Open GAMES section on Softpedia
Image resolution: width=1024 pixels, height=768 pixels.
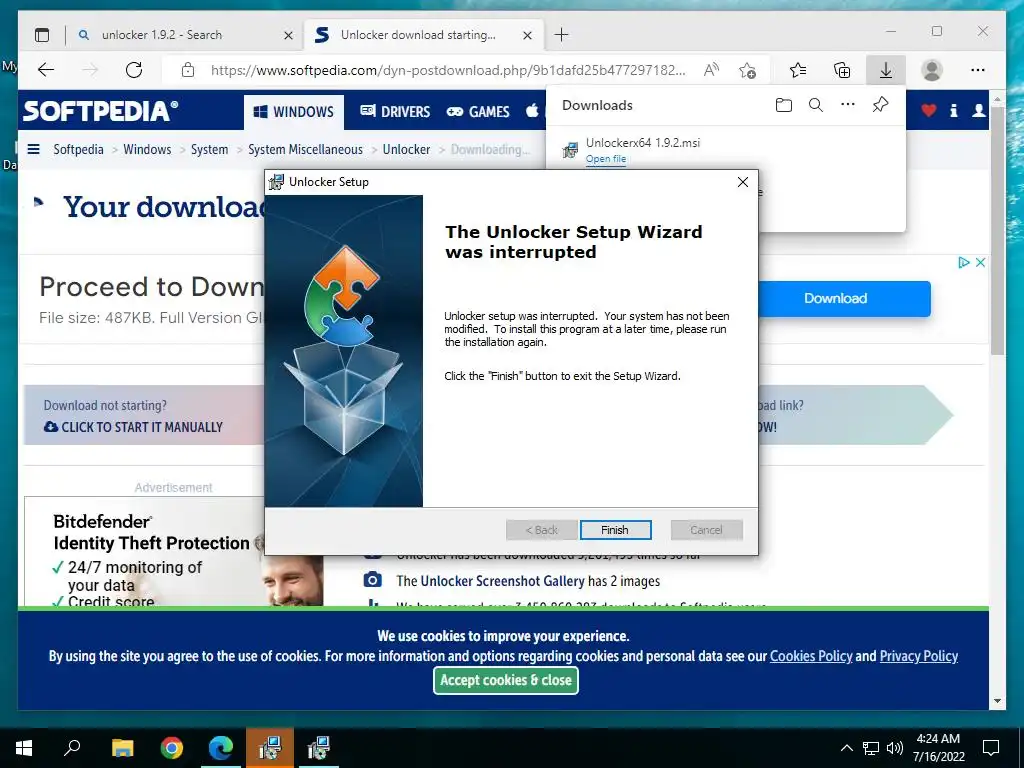477,112
